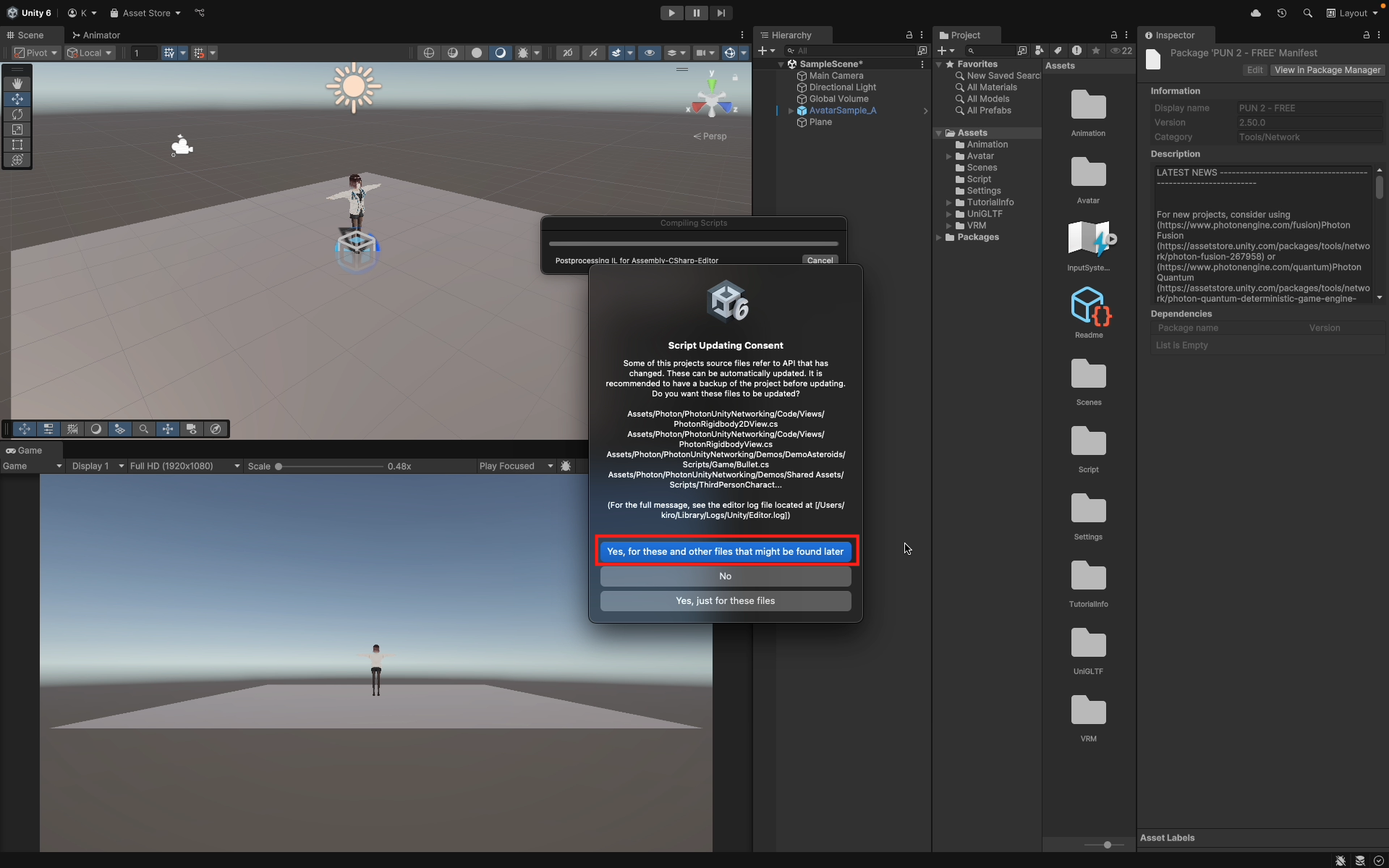Select the Scale tool
The height and width of the screenshot is (868, 1389).
click(17, 129)
